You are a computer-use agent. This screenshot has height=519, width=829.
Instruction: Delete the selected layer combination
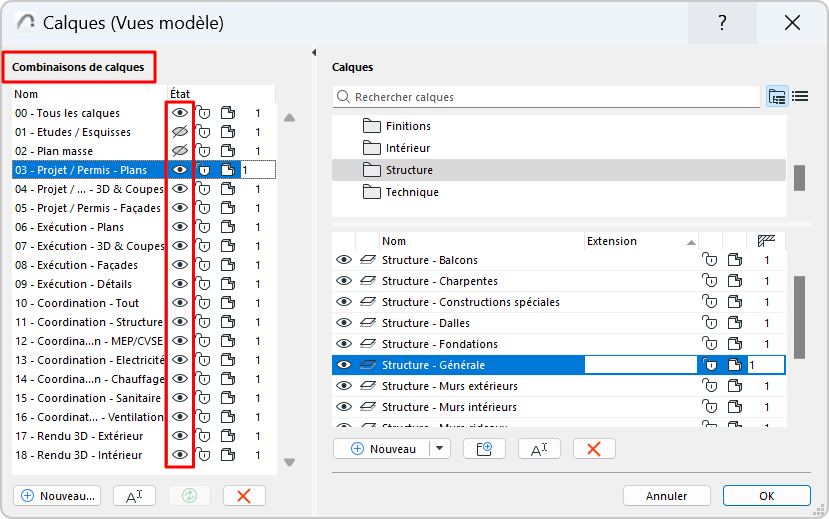coord(243,496)
